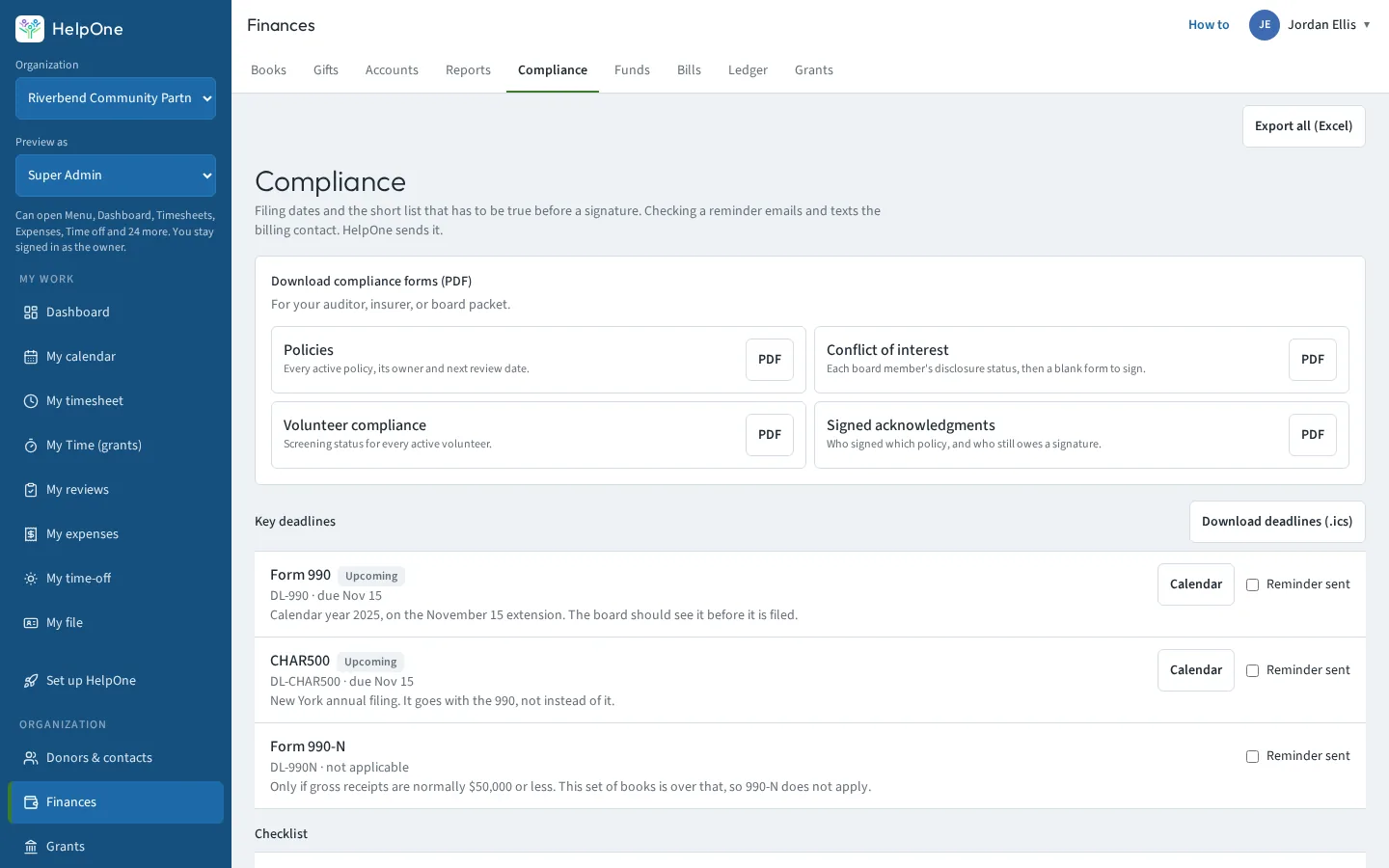Viewport: 1389px width, 868px height.
Task: Download the Conflict of interest PDF
Action: coord(1313,360)
